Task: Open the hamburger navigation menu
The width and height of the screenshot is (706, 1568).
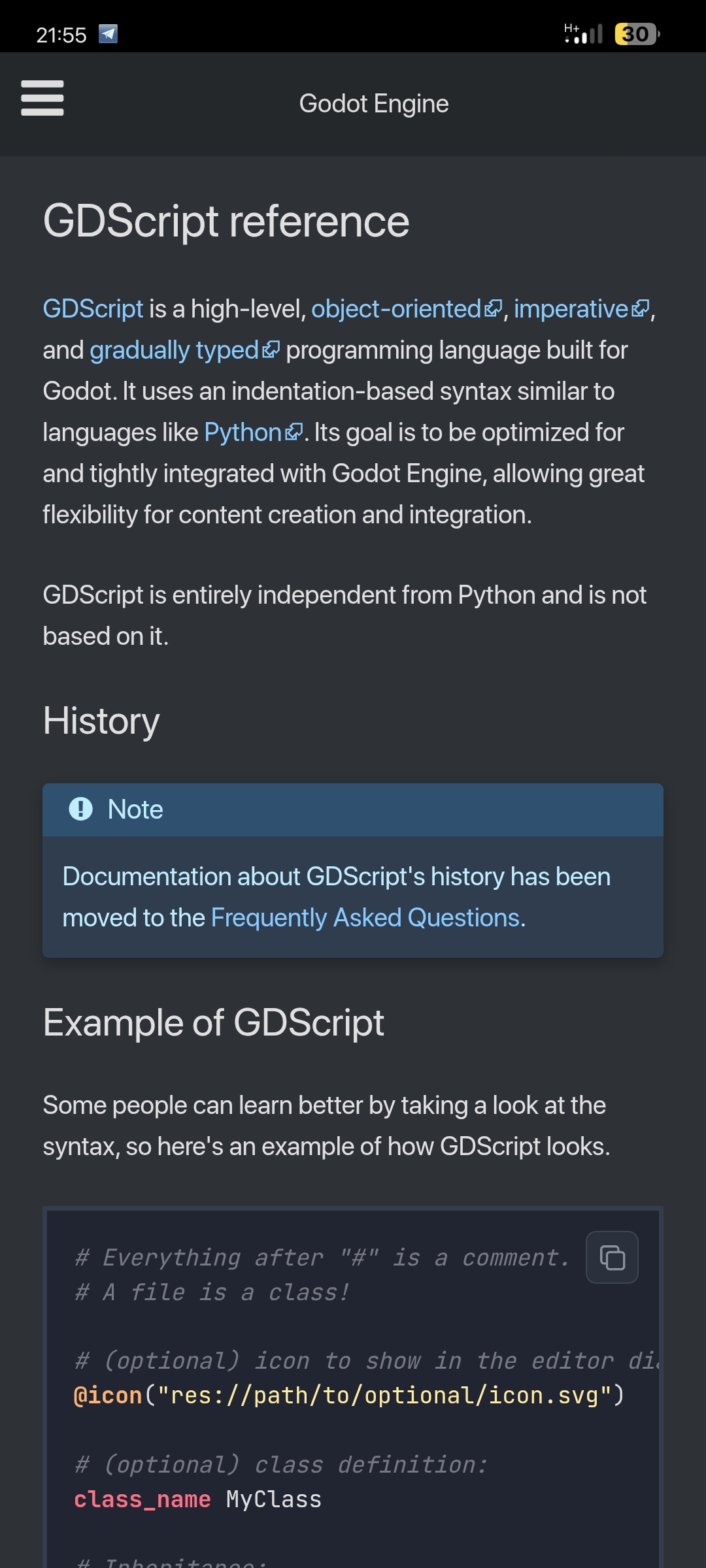Action: (42, 99)
